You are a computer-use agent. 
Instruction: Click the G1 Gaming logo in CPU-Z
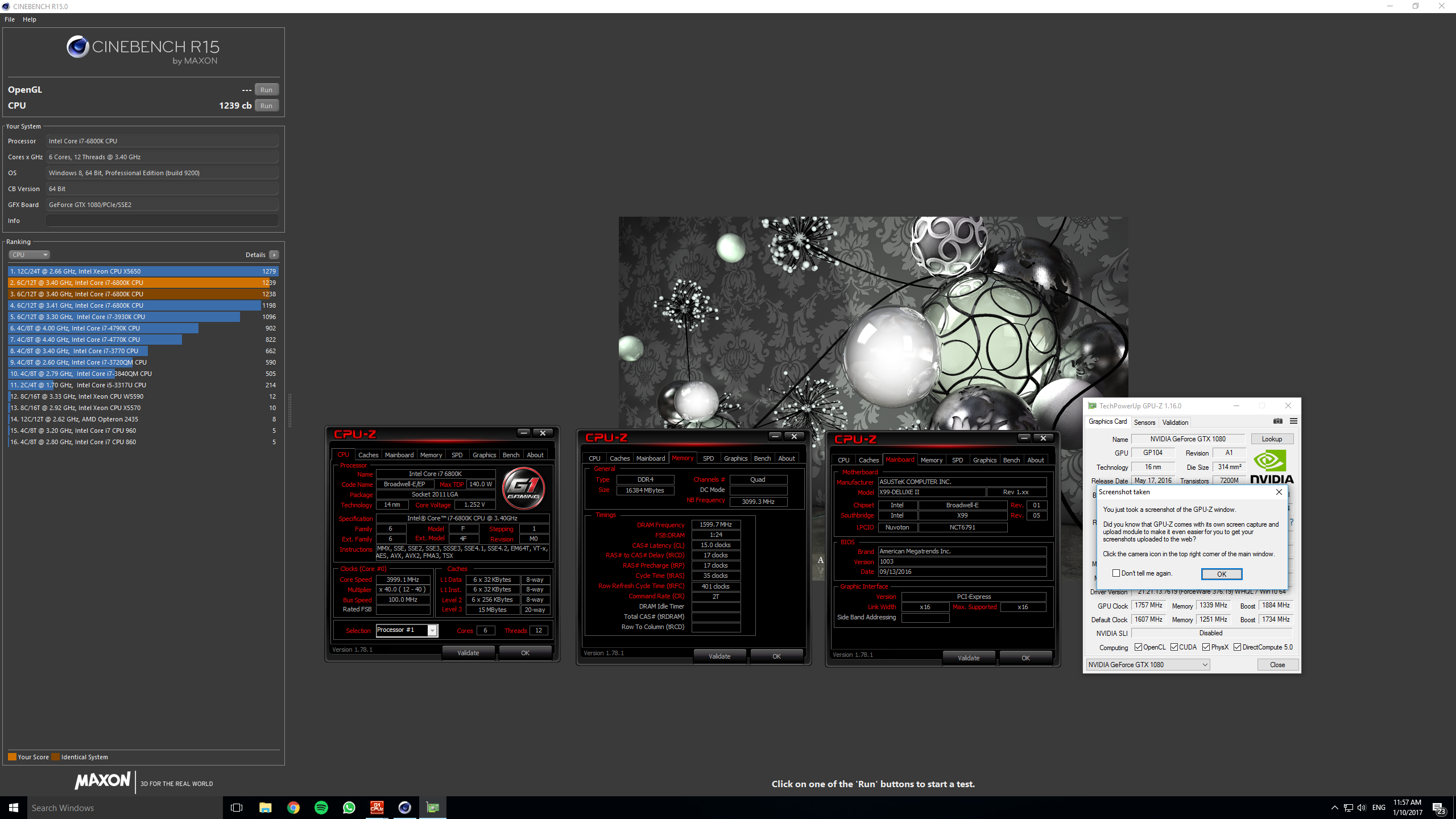click(x=523, y=488)
